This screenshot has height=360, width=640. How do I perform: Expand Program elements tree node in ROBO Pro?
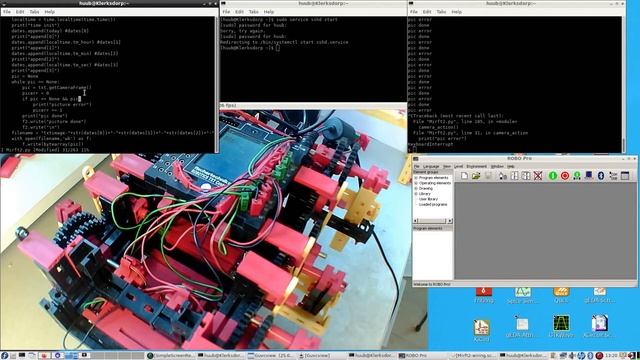click(x=416, y=178)
